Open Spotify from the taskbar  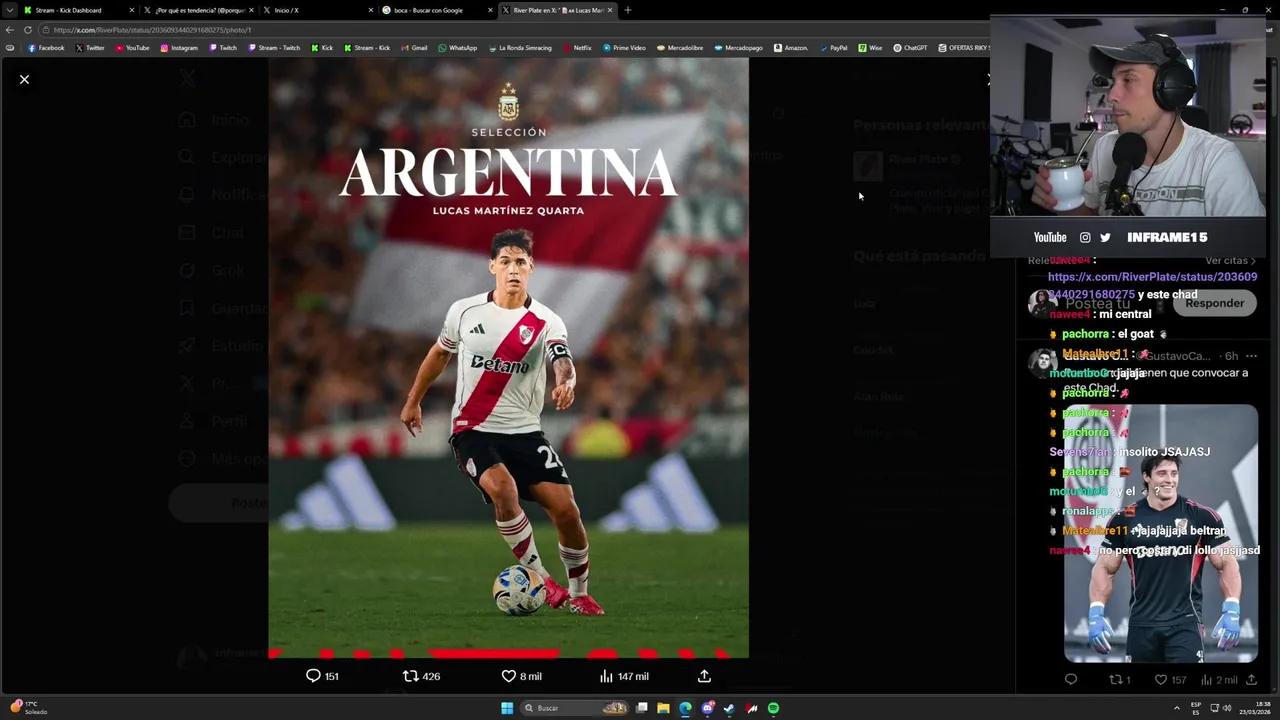click(x=773, y=708)
